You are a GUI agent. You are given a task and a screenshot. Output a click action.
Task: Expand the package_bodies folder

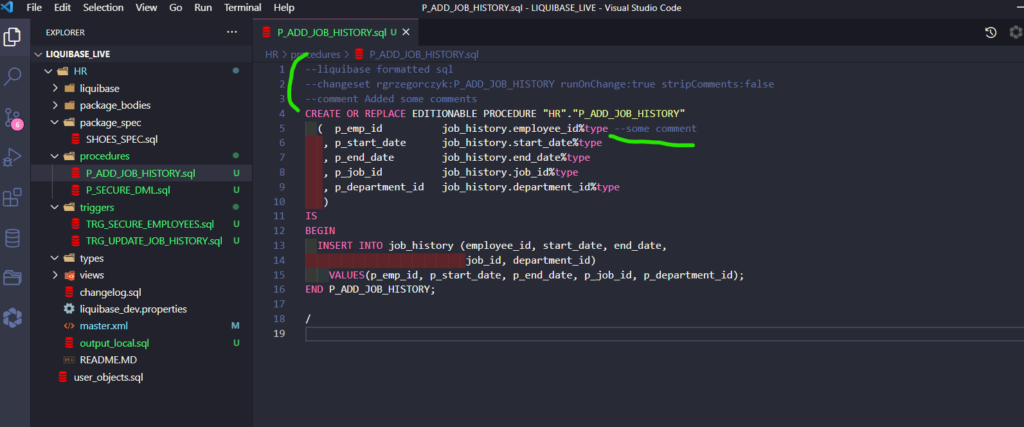[x=142, y=105]
